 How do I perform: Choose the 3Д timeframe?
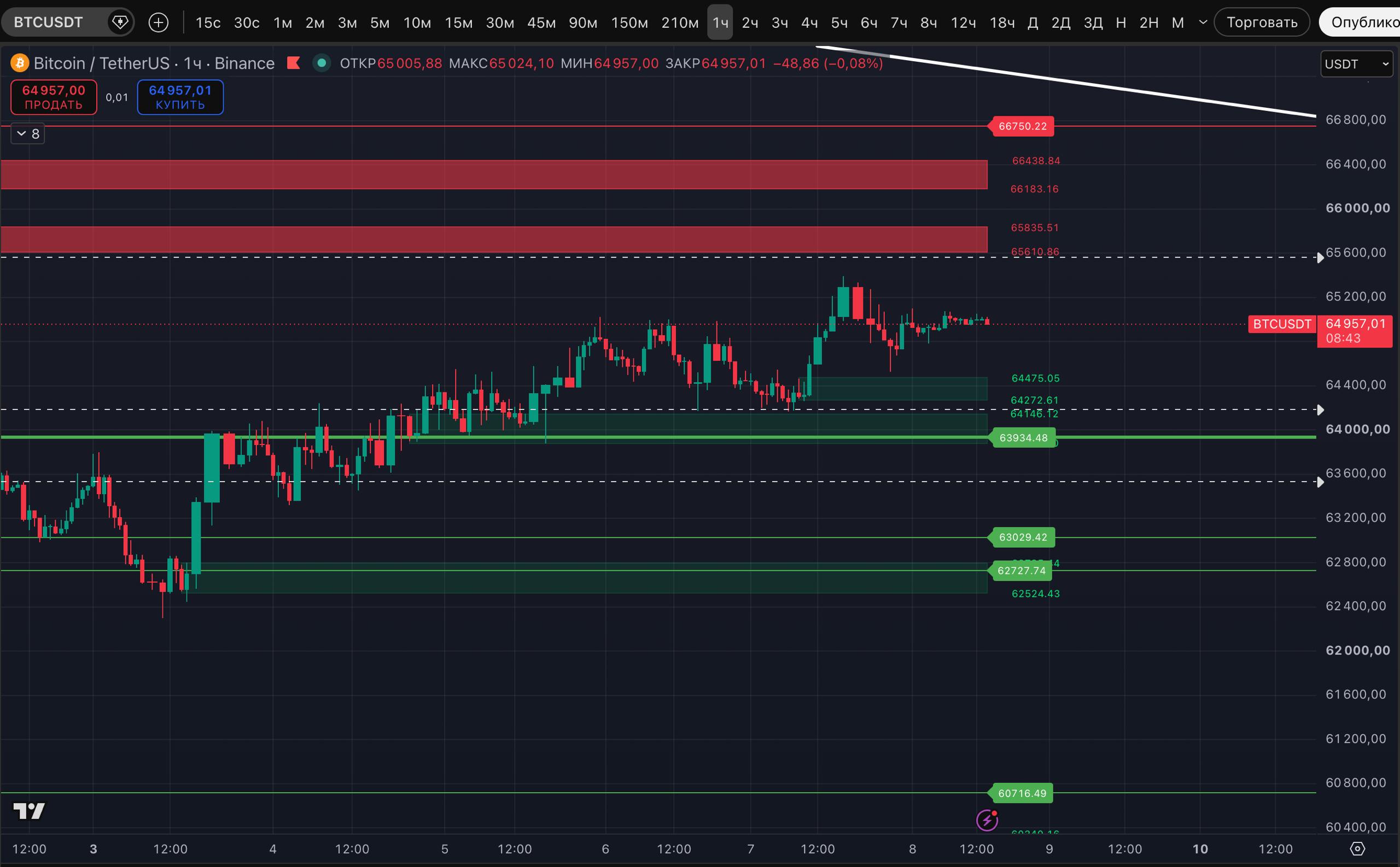pos(1093,22)
